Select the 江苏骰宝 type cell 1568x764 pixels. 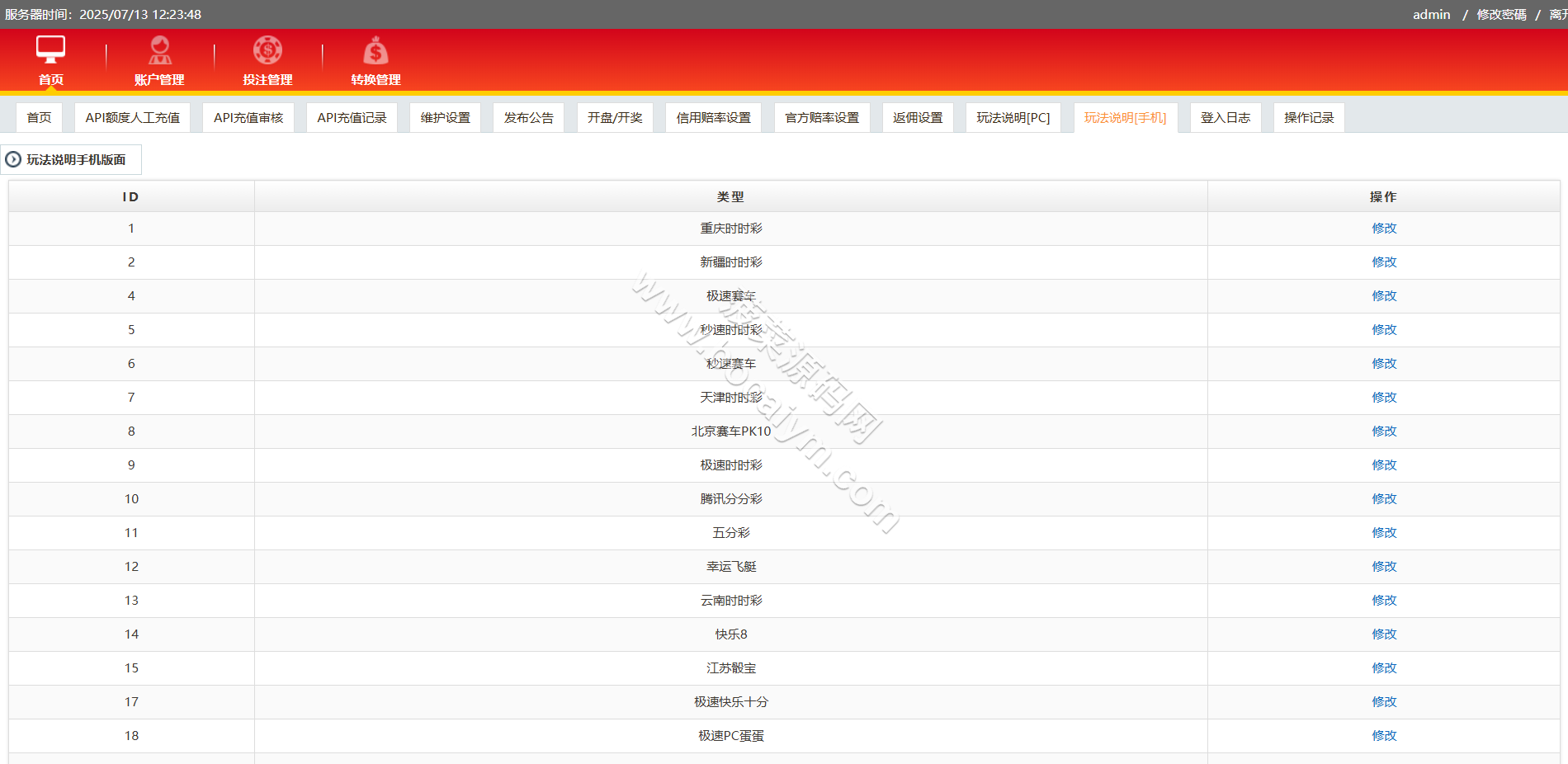[x=731, y=668]
